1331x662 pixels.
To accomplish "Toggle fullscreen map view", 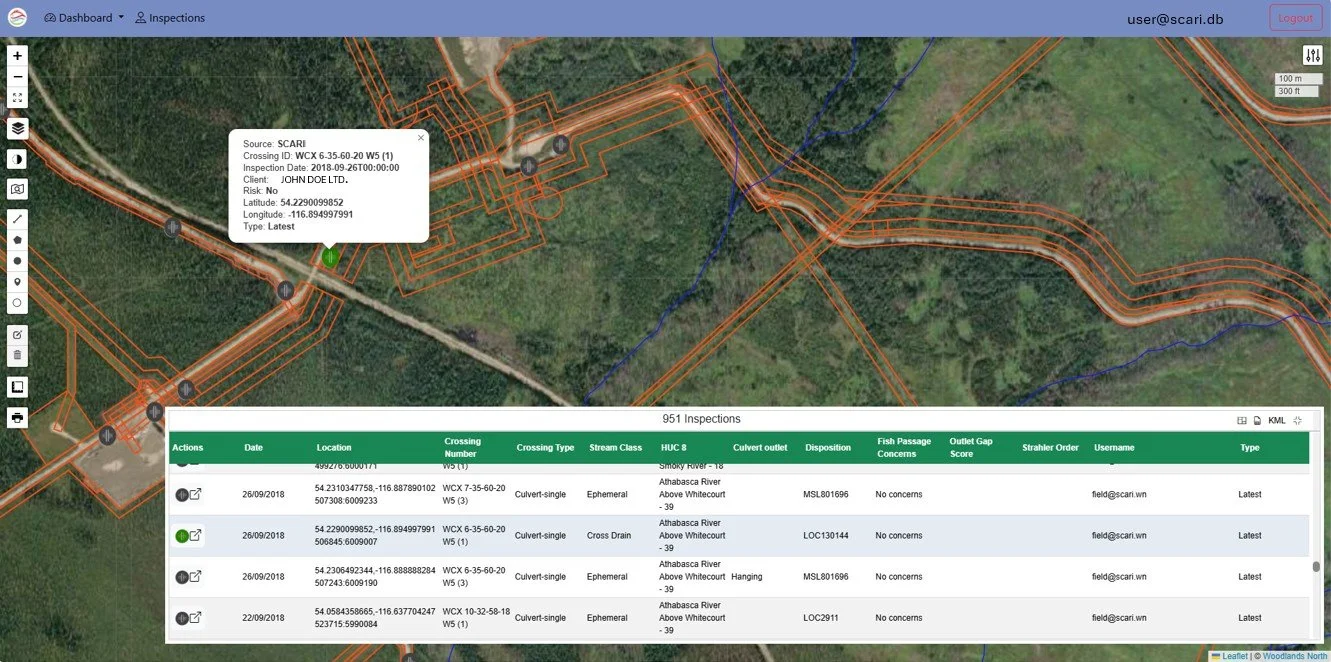I will [x=17, y=98].
